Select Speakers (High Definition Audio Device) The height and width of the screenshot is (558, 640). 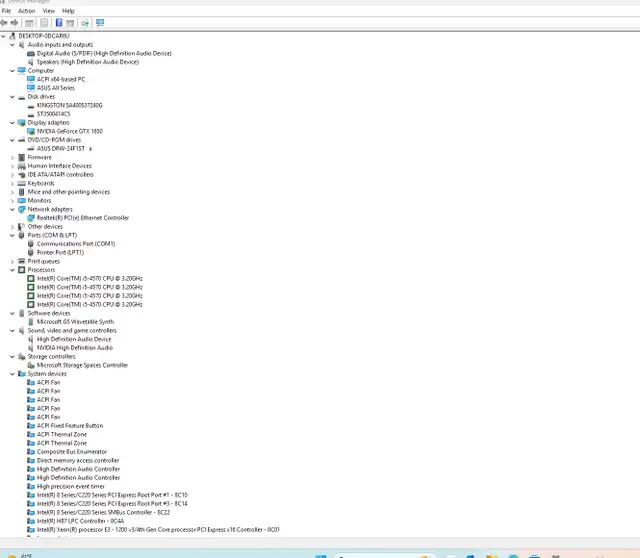tap(88, 62)
